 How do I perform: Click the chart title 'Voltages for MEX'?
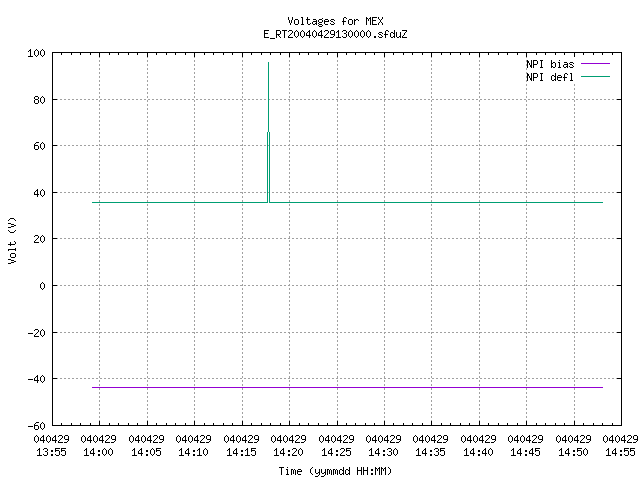click(335, 21)
